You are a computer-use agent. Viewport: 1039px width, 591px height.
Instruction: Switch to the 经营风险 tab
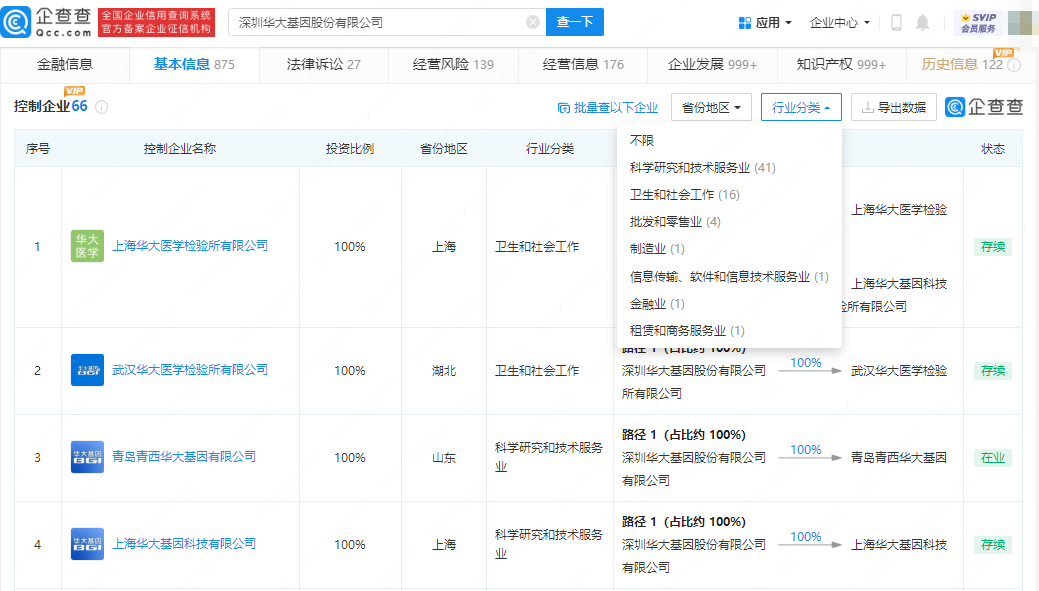pos(453,64)
